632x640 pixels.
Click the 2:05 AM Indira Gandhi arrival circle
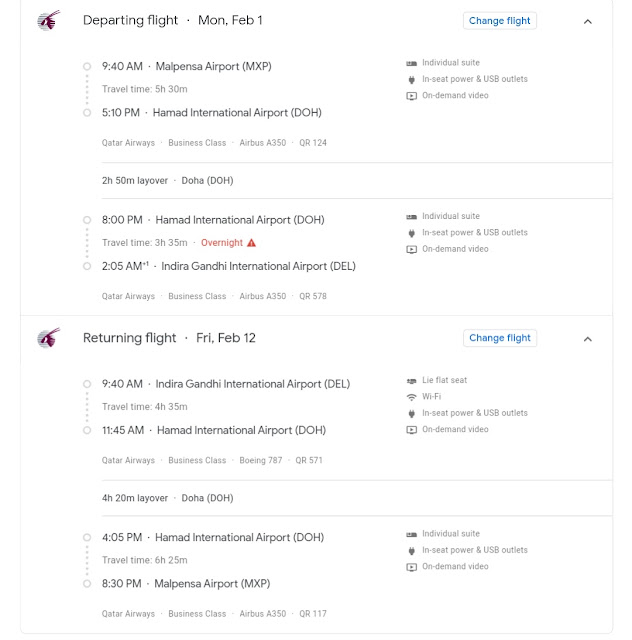coord(87,266)
